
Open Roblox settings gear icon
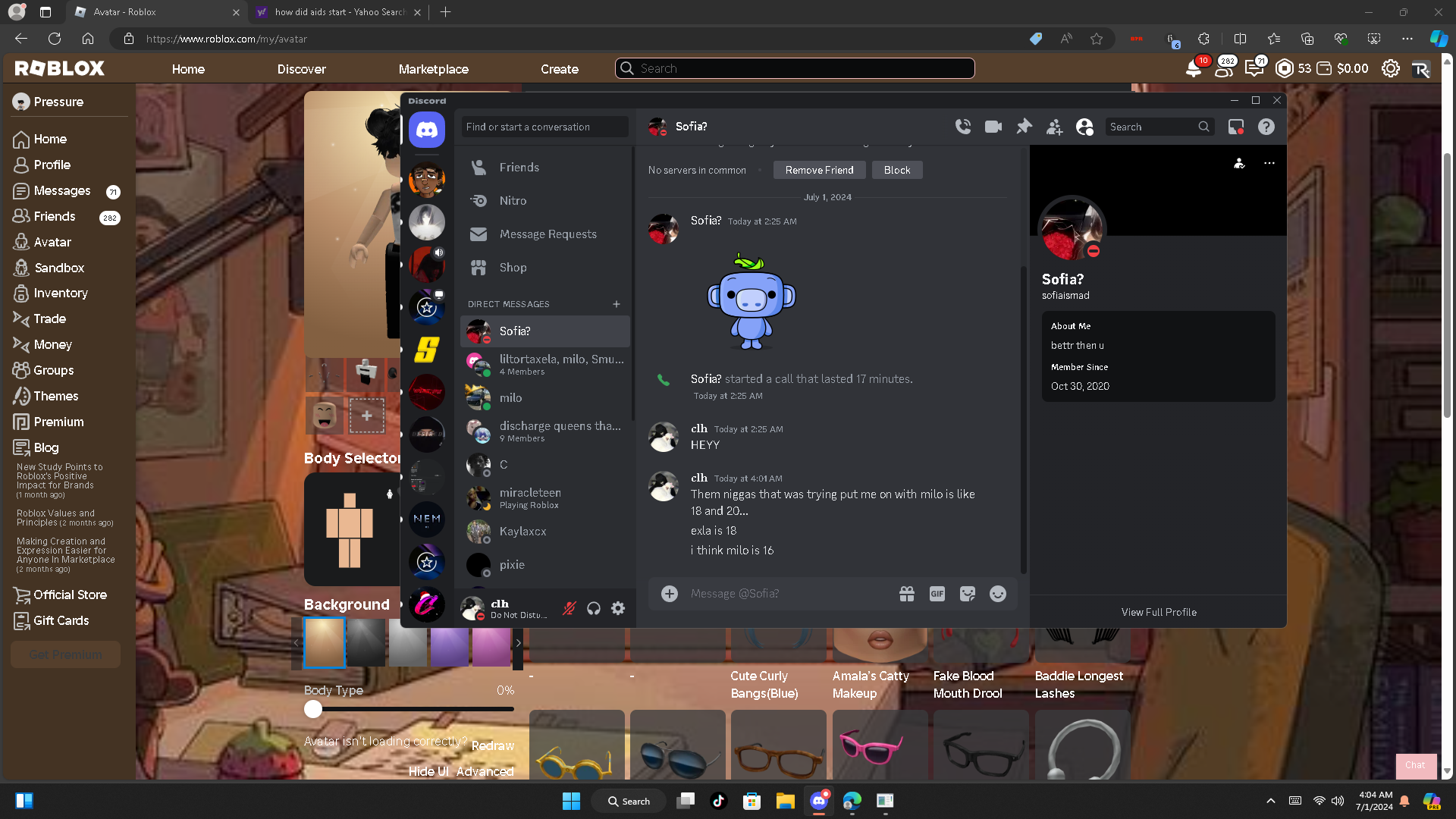click(1391, 68)
